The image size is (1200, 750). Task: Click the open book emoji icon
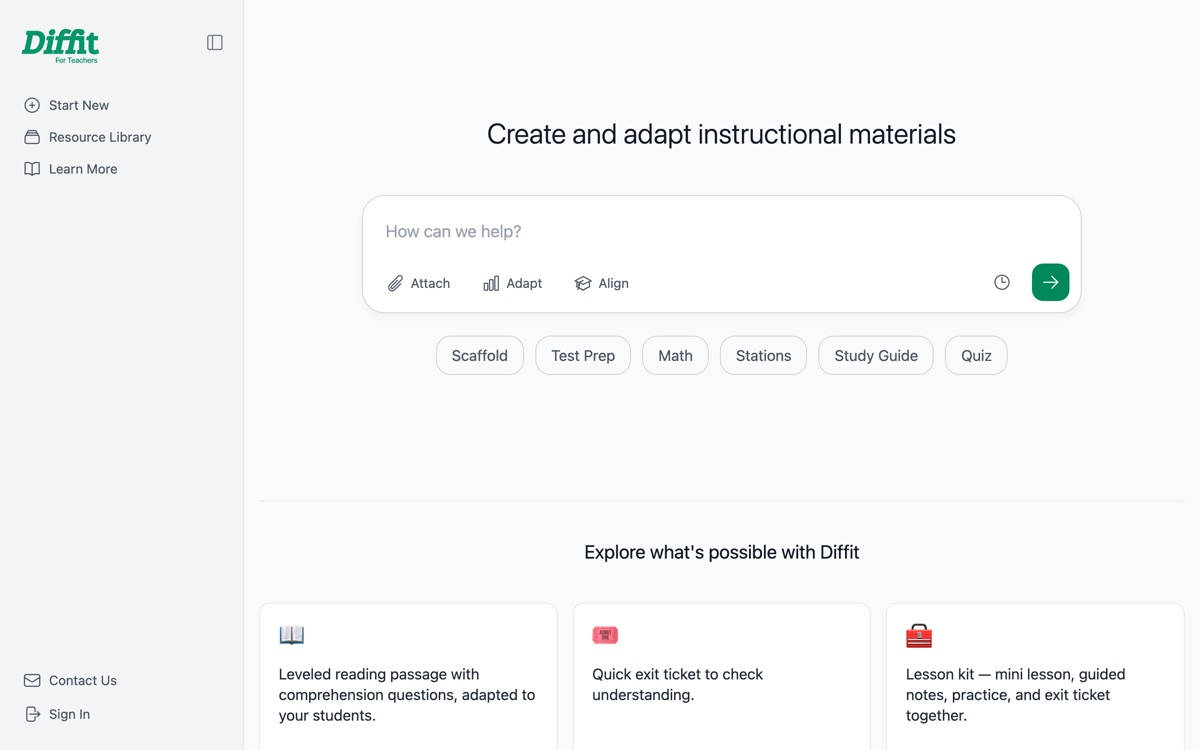pos(292,635)
